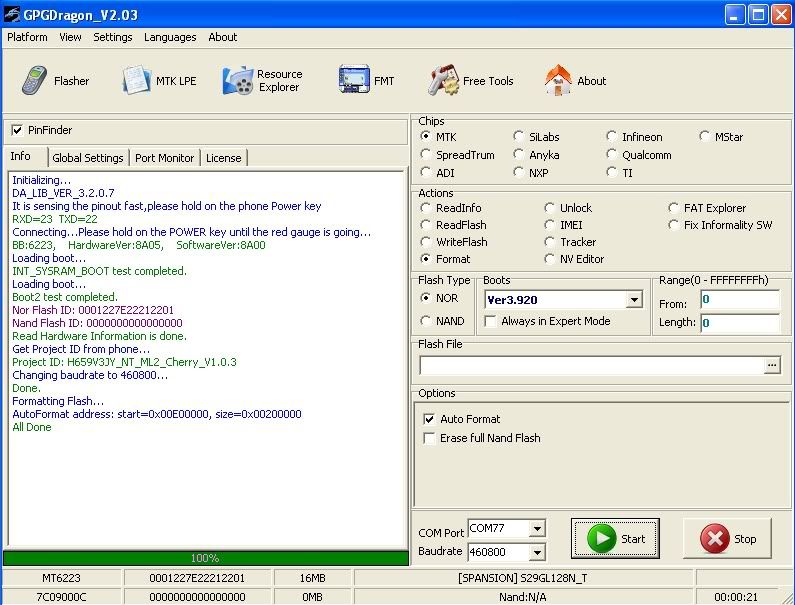
Task: Select the SiLabs chip radio button
Action: pyautogui.click(x=518, y=136)
